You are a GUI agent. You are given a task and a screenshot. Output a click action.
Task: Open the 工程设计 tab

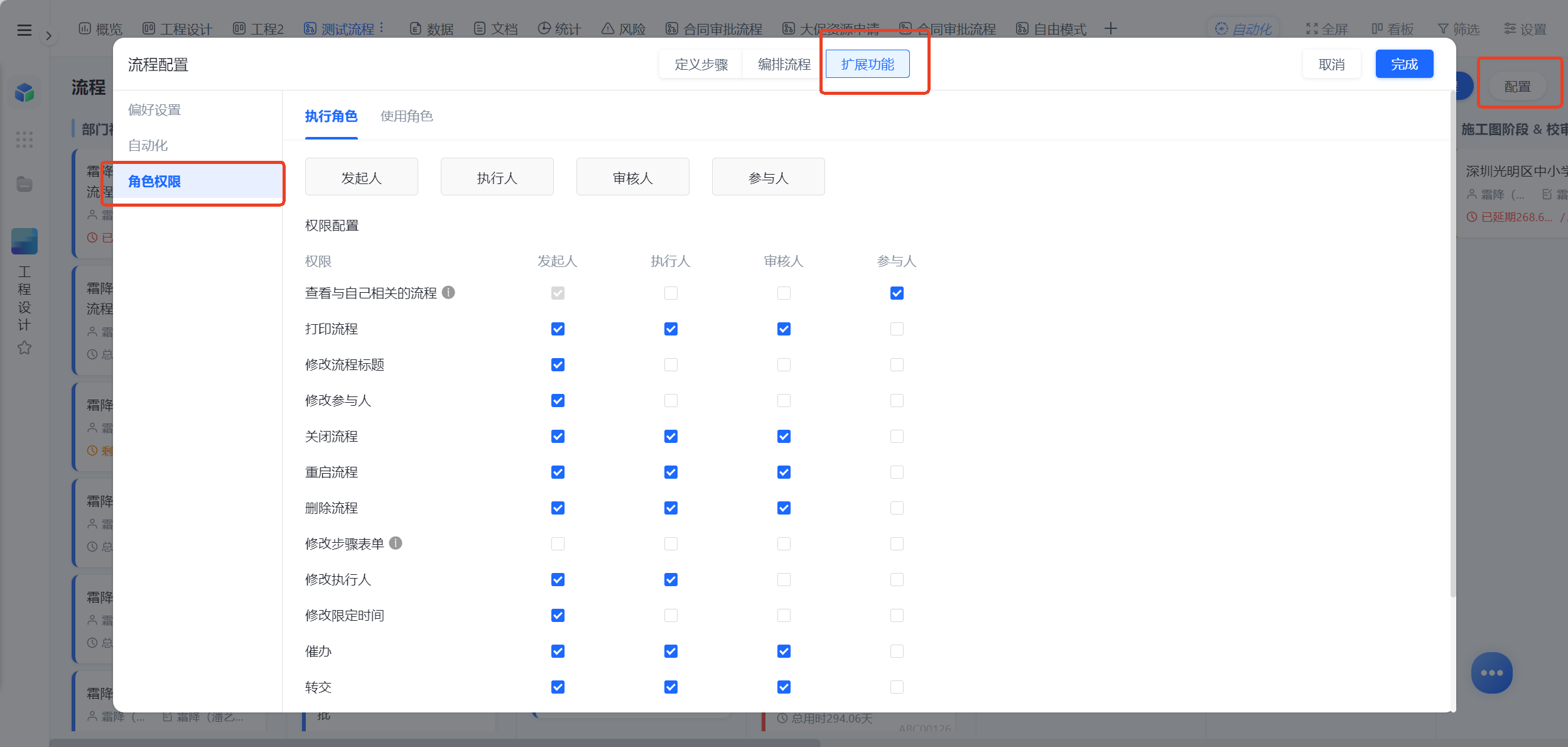click(x=178, y=29)
